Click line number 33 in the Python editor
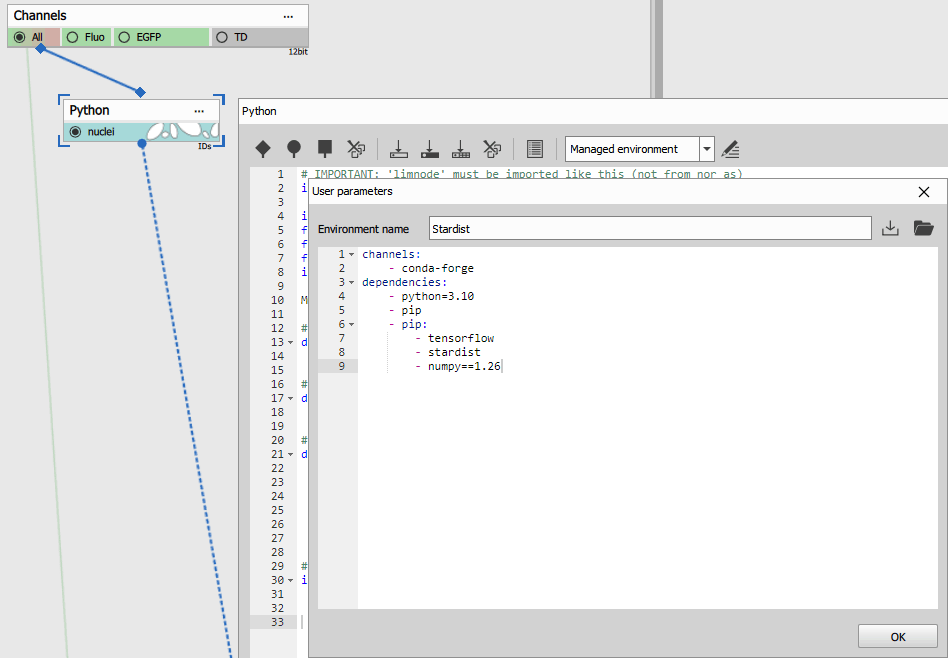 point(278,622)
